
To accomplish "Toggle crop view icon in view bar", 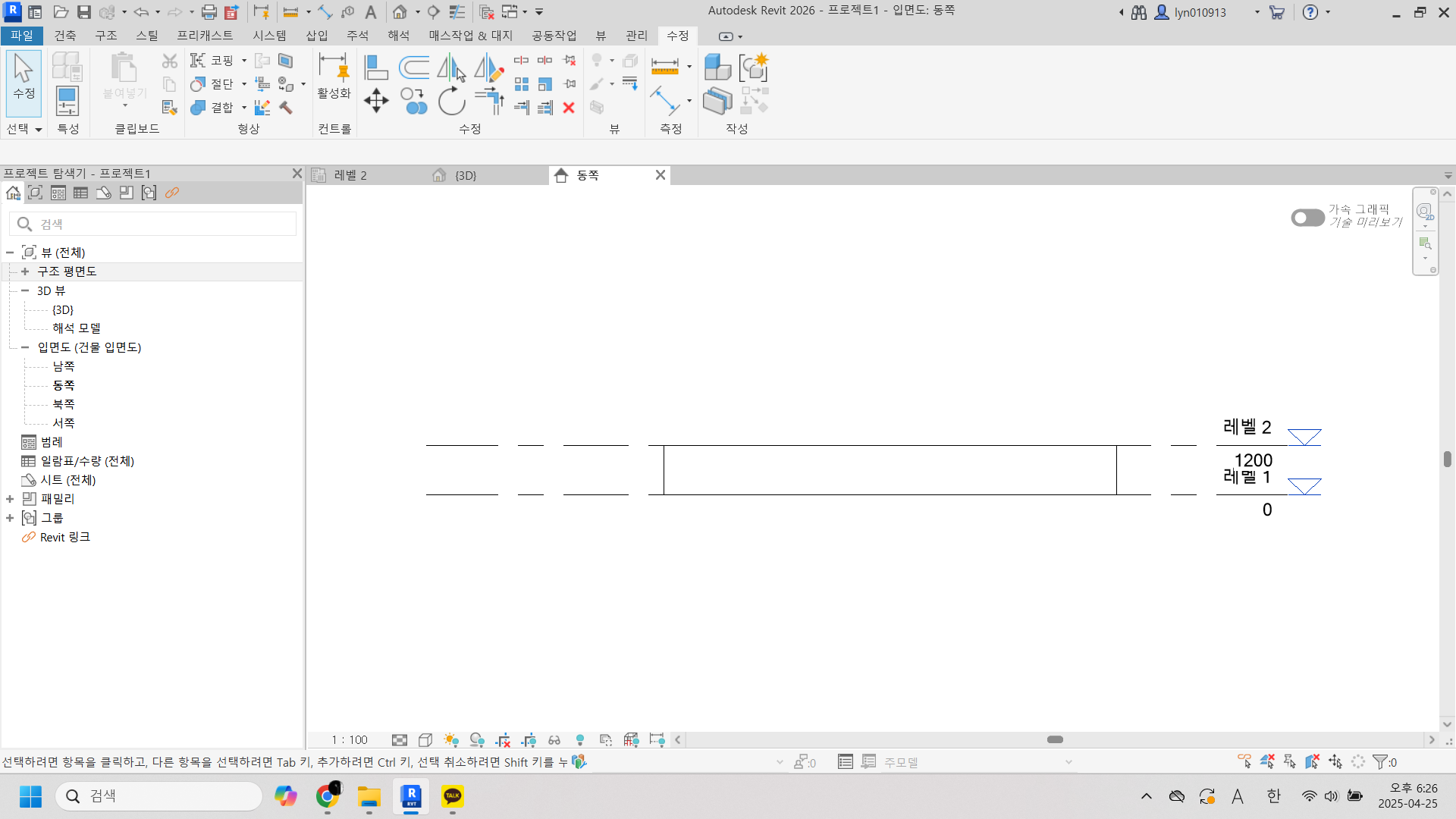I will (x=503, y=740).
